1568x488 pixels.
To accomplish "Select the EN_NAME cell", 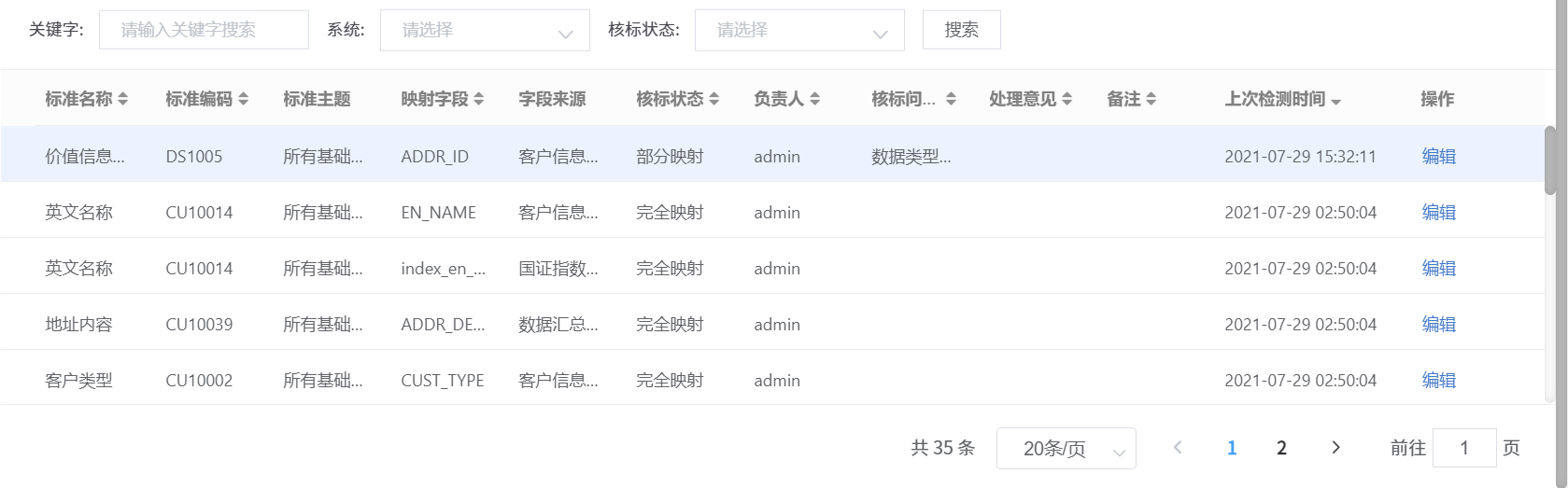I will (439, 213).
